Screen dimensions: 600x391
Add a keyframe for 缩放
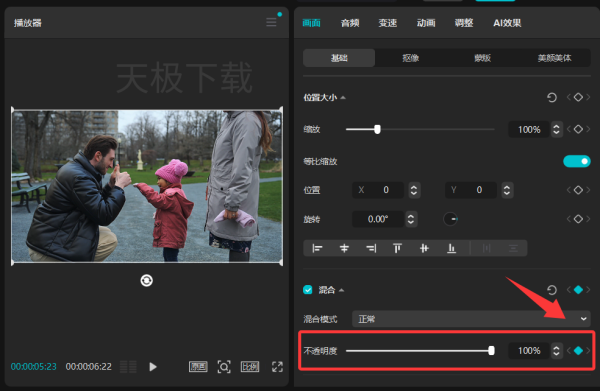pyautogui.click(x=578, y=129)
